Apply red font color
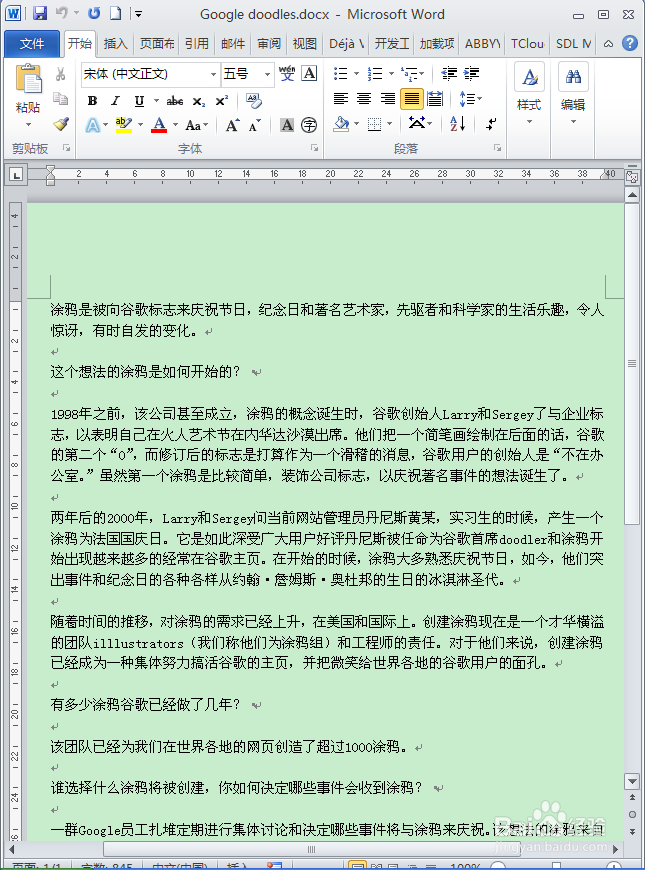The width and height of the screenshot is (645, 870). pyautogui.click(x=159, y=125)
